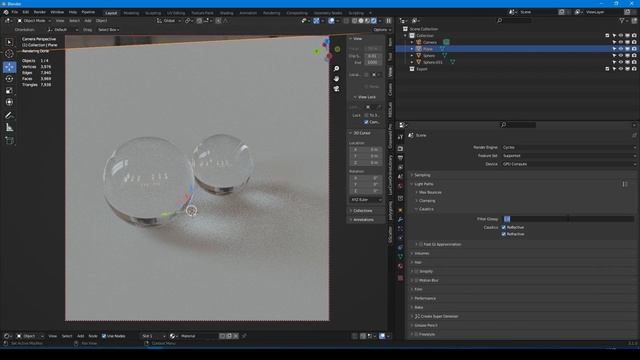
Task: Select the Rotate tool in toolbar
Action: click(x=9, y=79)
